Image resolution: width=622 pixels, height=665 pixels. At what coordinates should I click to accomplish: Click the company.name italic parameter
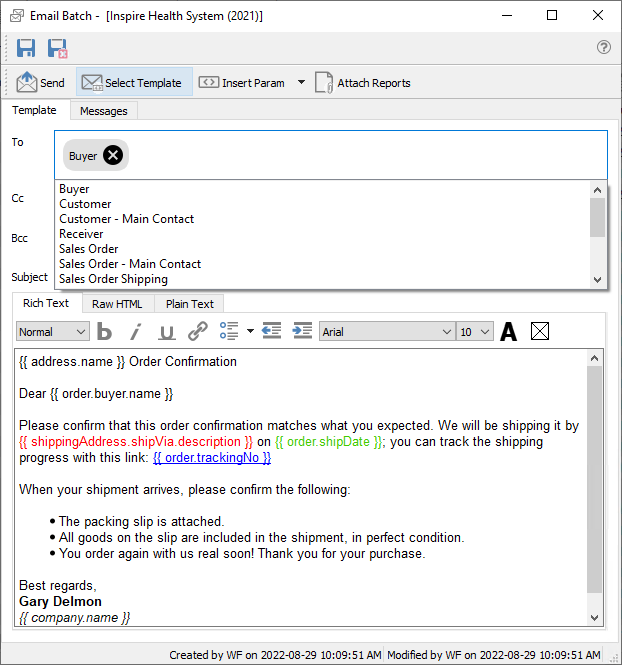75,618
